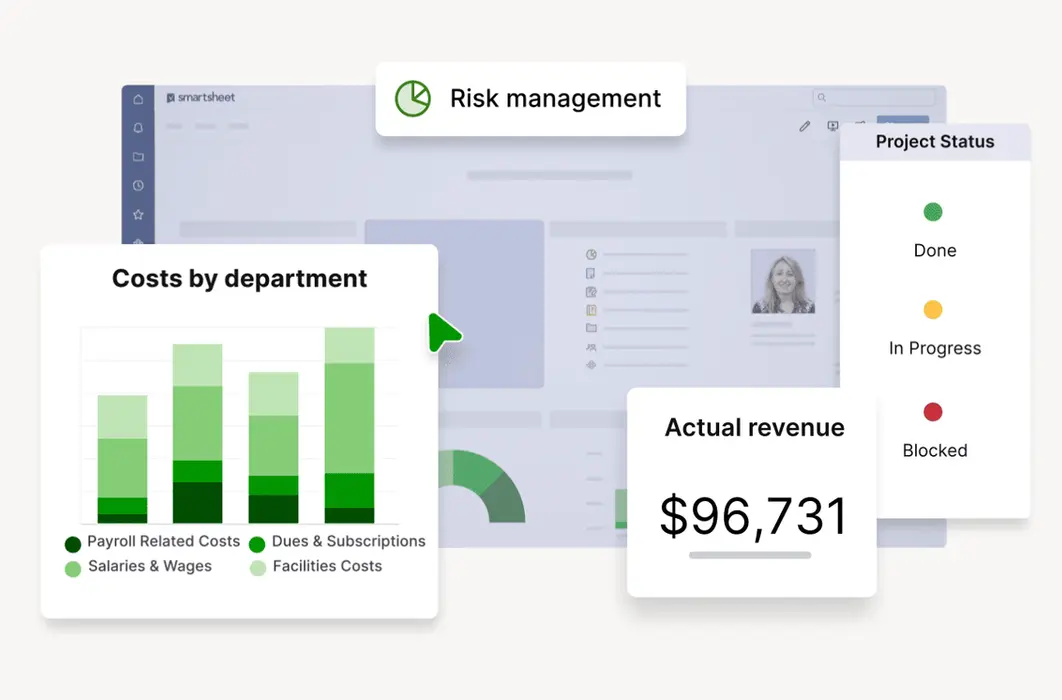Click the Done status label

click(935, 250)
